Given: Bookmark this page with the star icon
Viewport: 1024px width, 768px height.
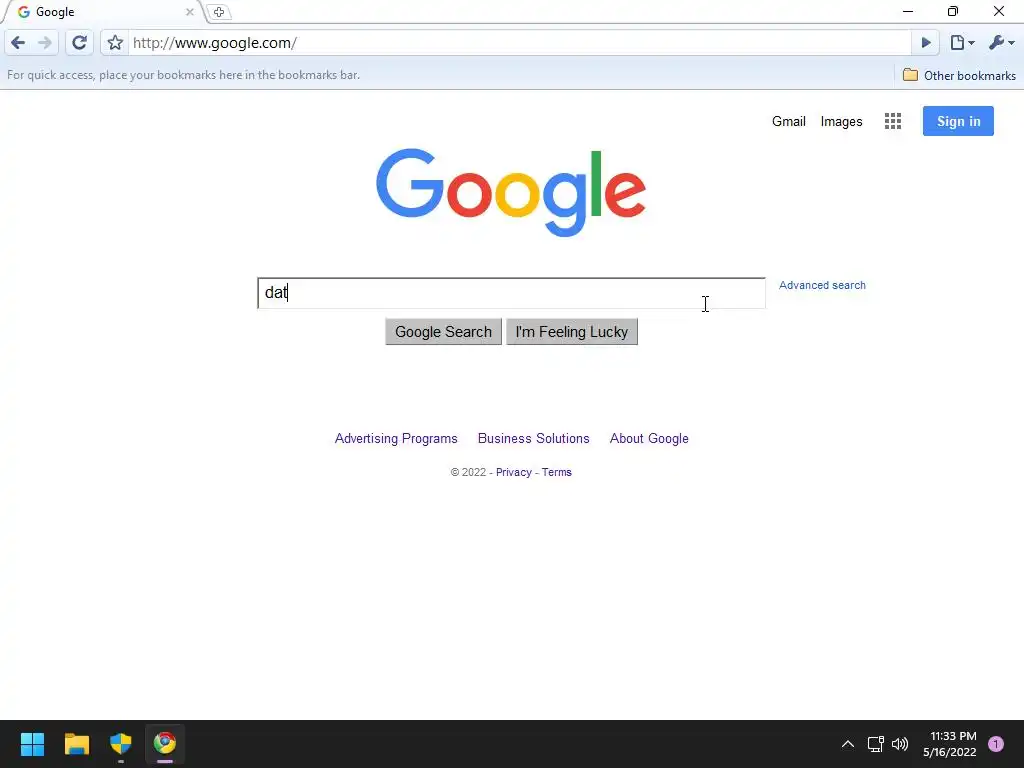Looking at the screenshot, I should pos(115,43).
